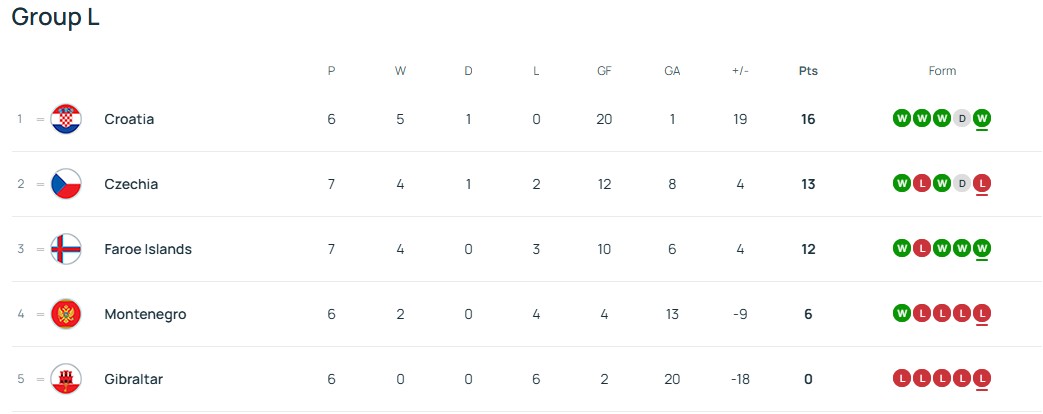1043x414 pixels.
Task: Click the Montenegro flag icon
Action: (66, 314)
